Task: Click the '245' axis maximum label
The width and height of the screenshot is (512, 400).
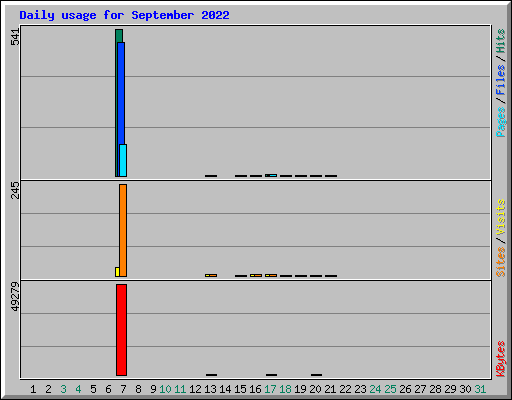Action: (15, 190)
